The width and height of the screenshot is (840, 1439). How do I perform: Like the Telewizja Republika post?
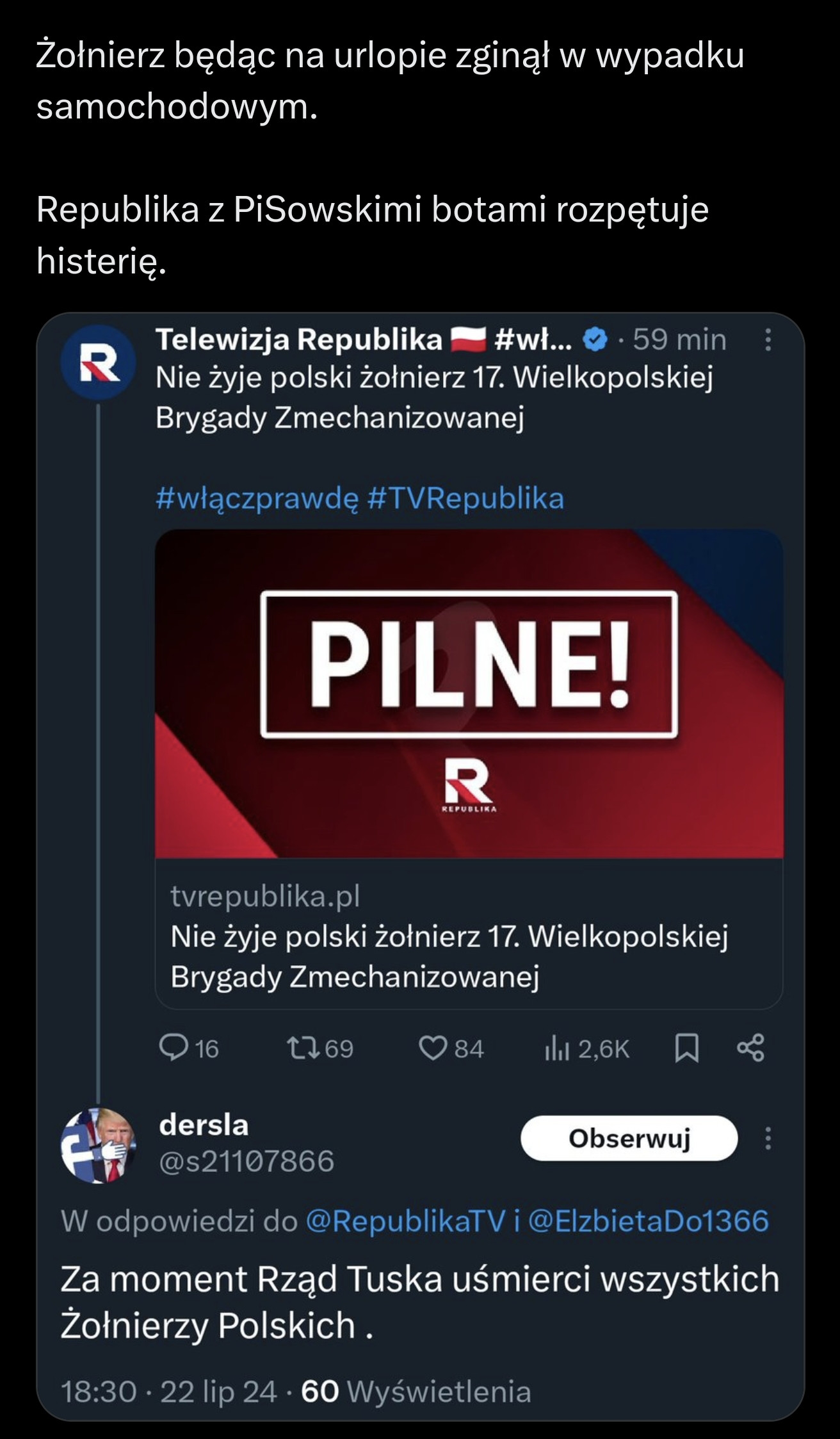432,1048
